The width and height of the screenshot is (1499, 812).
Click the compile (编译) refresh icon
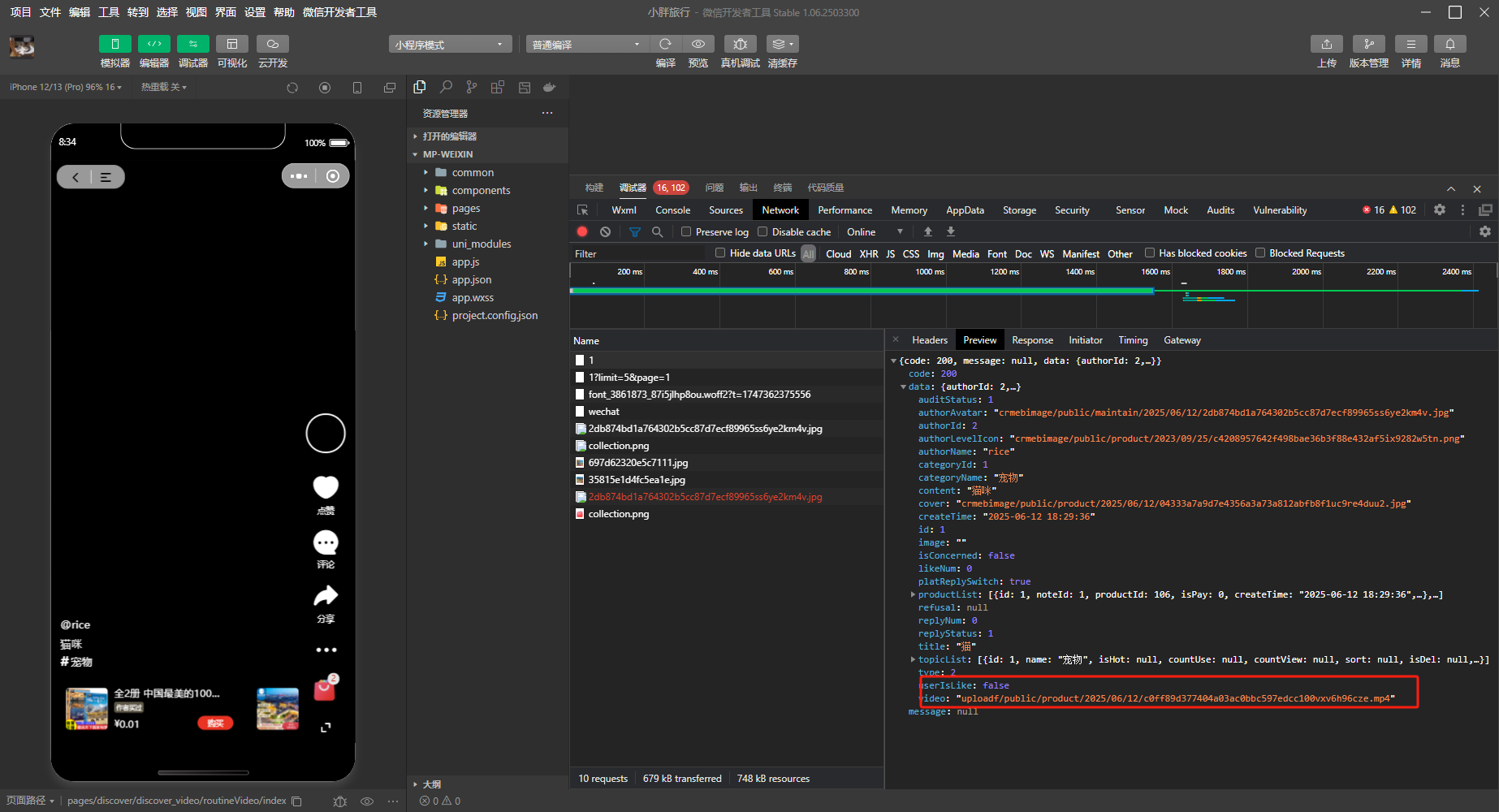pyautogui.click(x=665, y=44)
